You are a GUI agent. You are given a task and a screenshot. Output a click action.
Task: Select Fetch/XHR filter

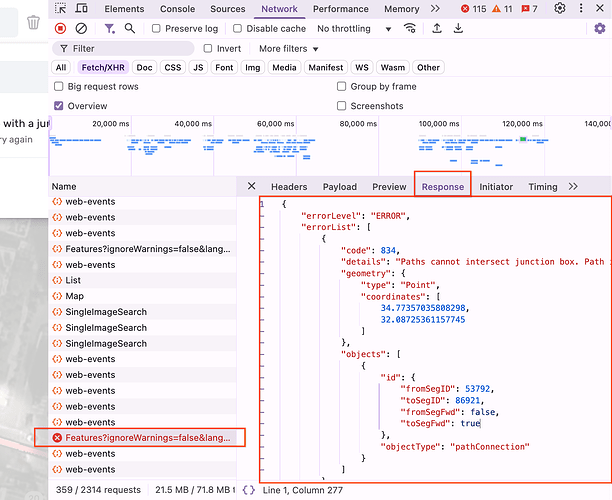pyautogui.click(x=103, y=68)
